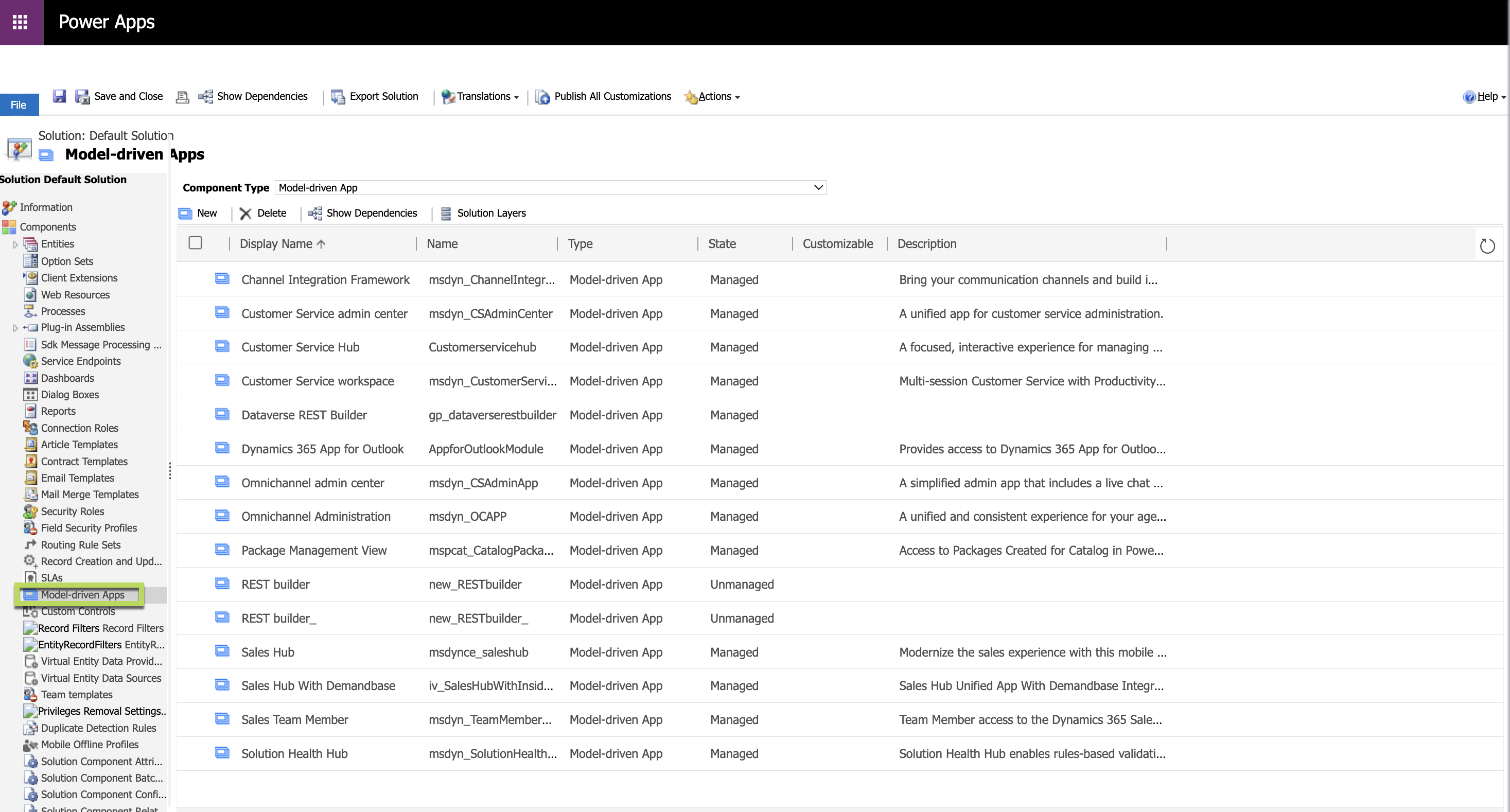Open the File menu tab

19,104
